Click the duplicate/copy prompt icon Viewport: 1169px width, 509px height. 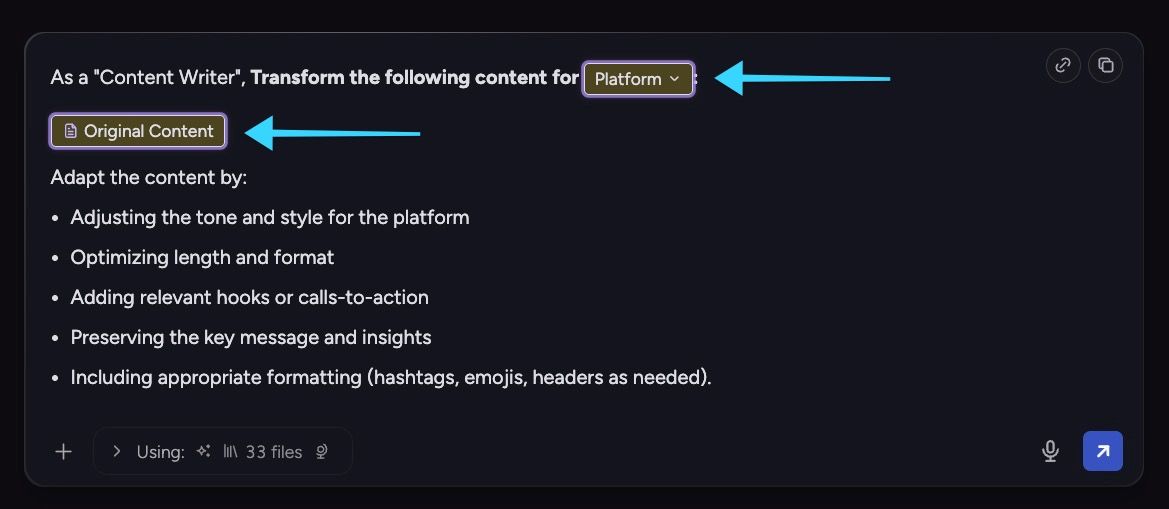(x=1106, y=65)
